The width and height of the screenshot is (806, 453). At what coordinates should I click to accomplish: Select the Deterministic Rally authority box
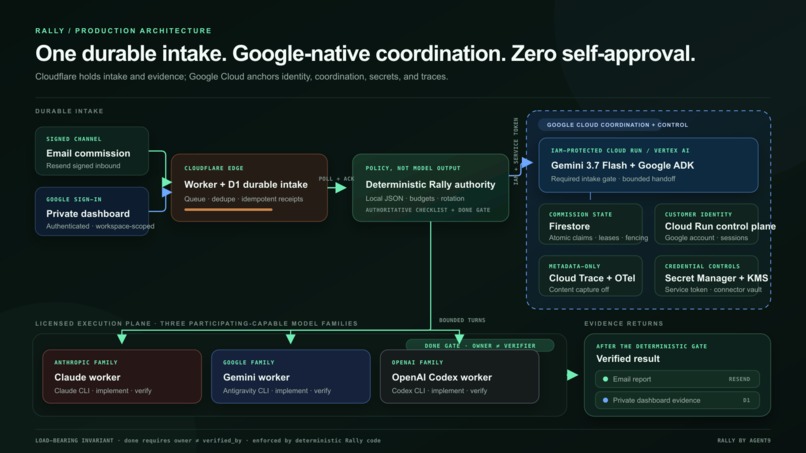pyautogui.click(x=430, y=188)
